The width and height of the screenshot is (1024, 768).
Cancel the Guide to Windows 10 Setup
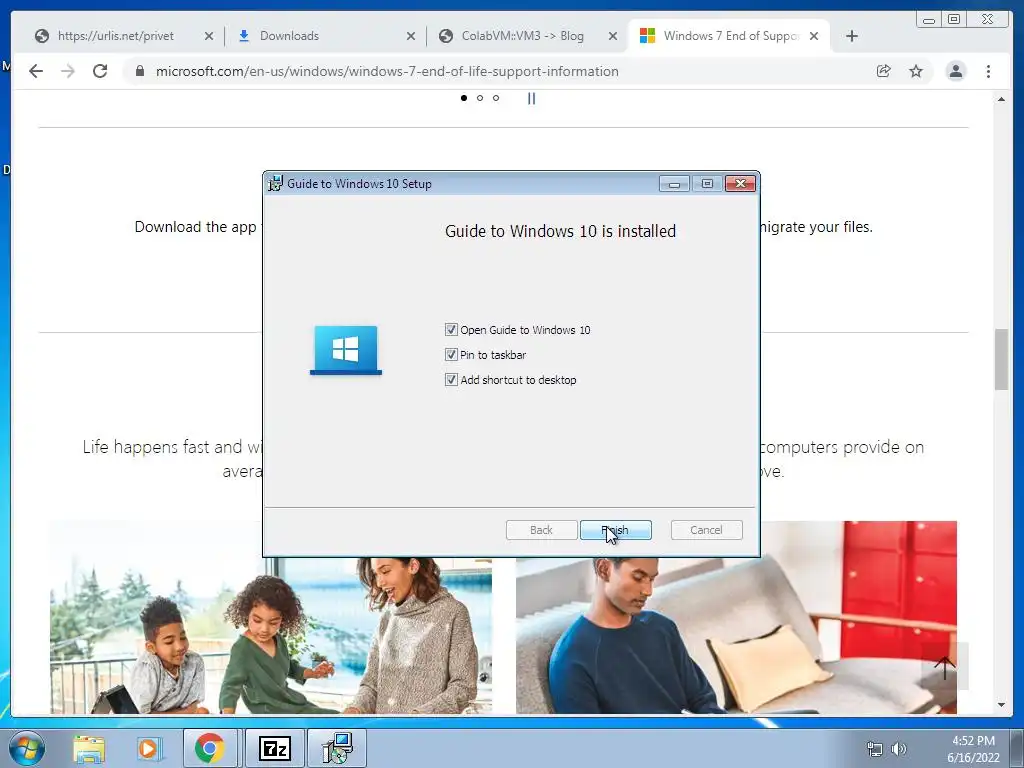(706, 530)
